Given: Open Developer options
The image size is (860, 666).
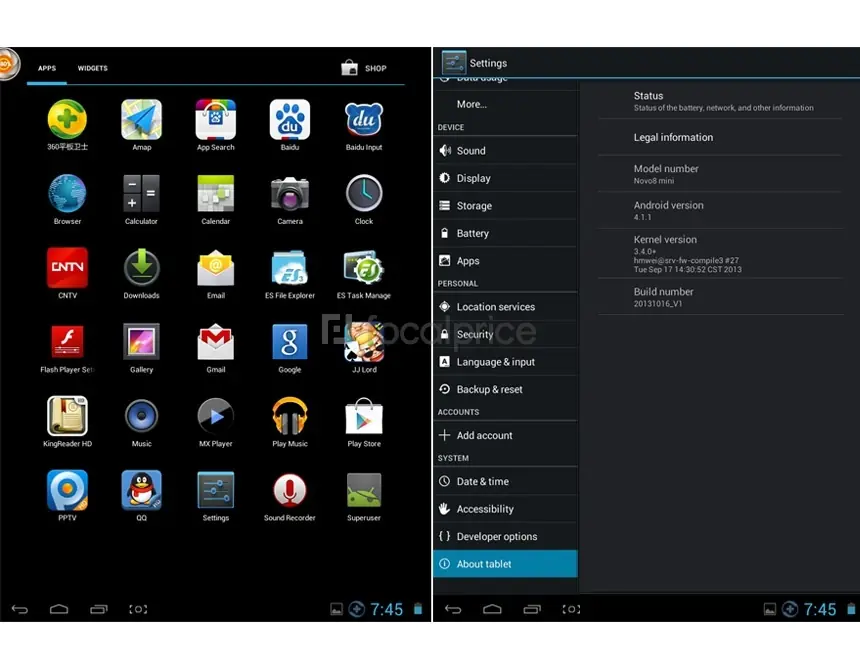Looking at the screenshot, I should coord(505,536).
